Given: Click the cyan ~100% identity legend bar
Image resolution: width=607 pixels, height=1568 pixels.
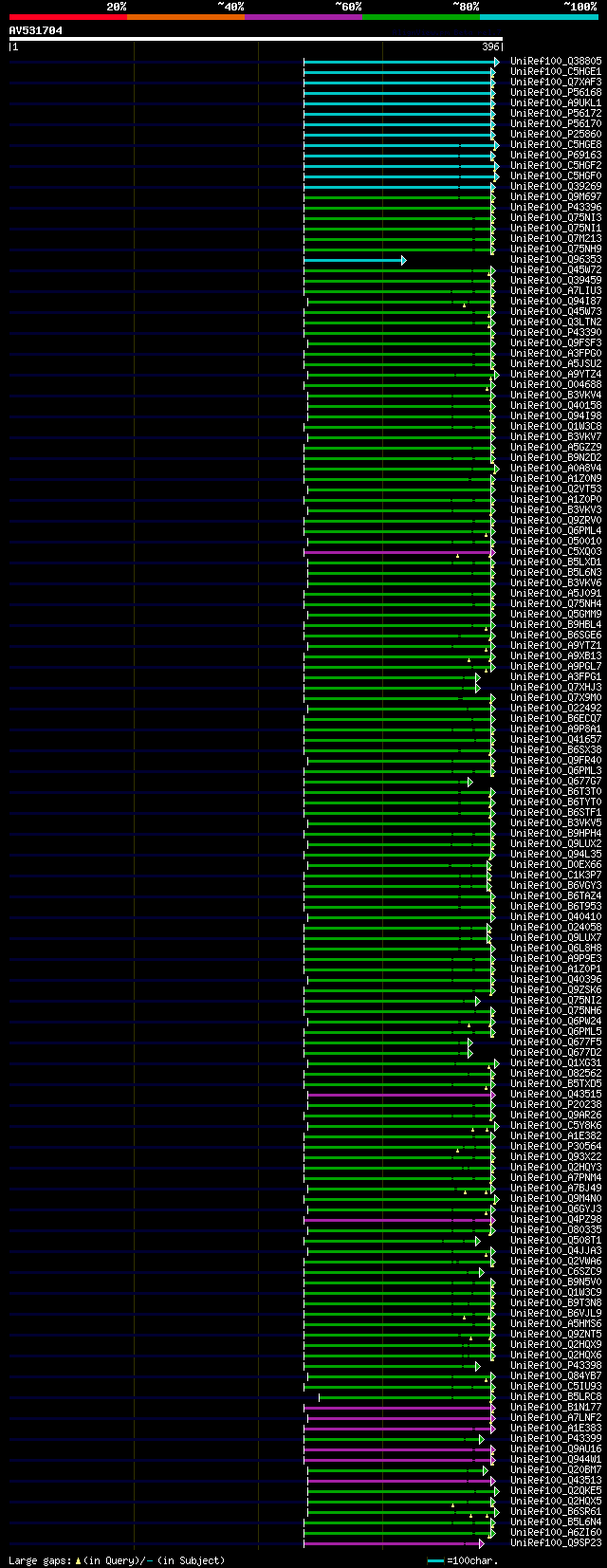Looking at the screenshot, I should click(539, 17).
